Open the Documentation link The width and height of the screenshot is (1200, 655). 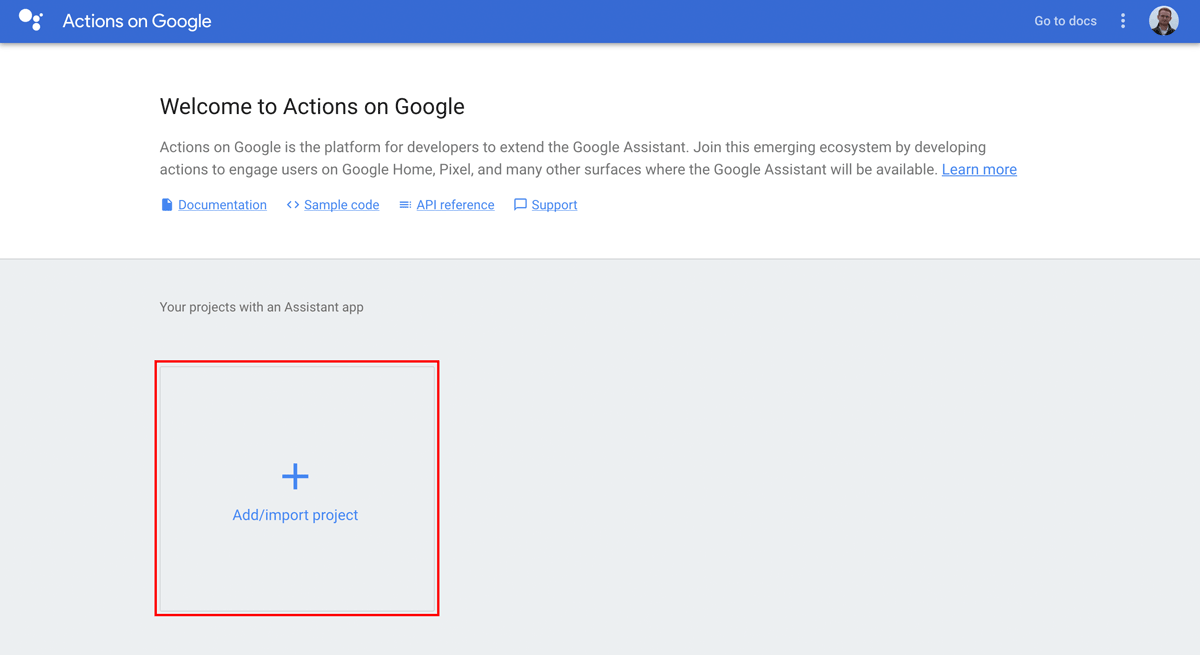coord(222,205)
